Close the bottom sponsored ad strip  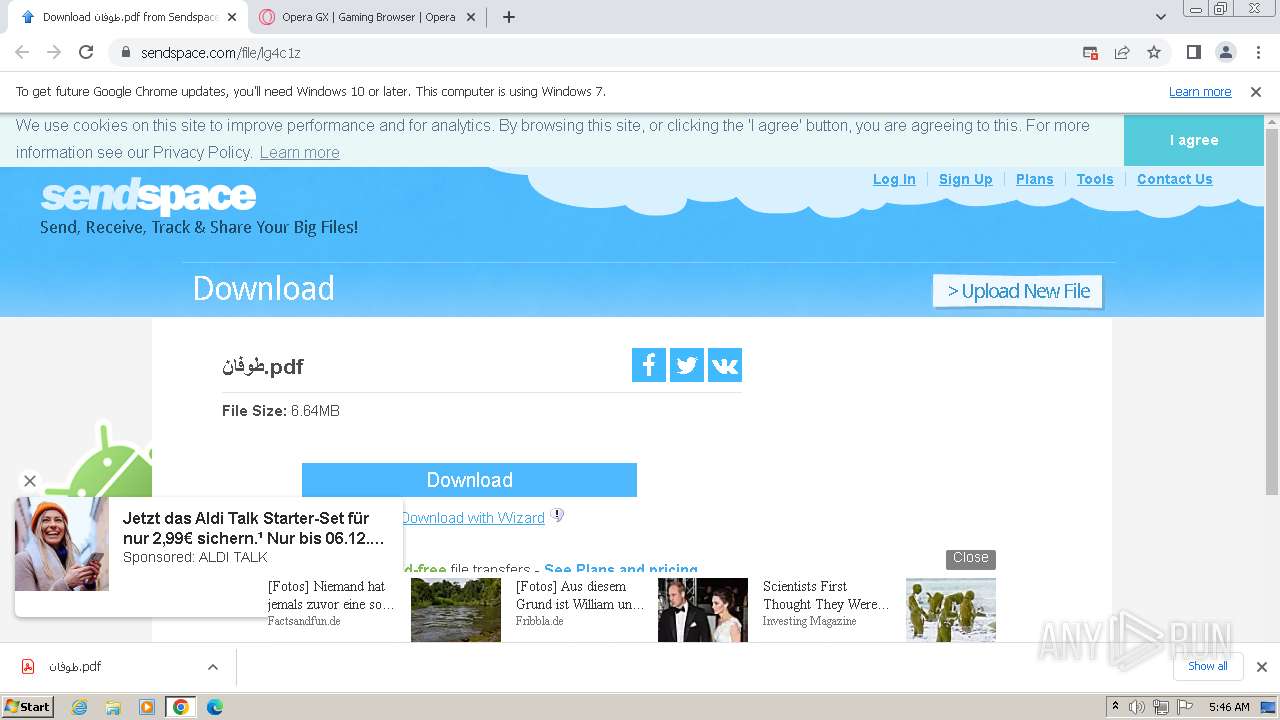(970, 558)
